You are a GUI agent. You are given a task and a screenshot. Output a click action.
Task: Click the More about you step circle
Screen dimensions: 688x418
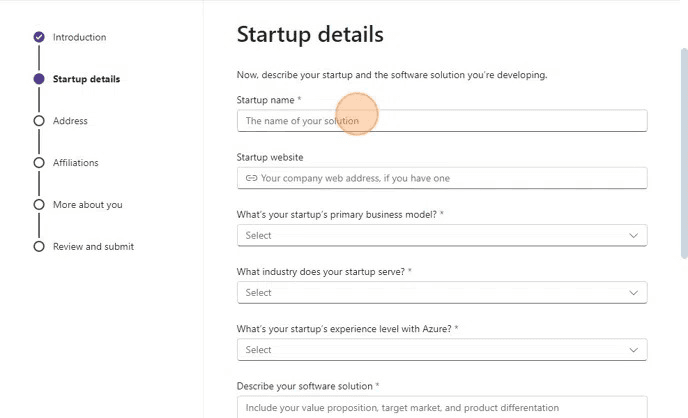pyautogui.click(x=39, y=205)
